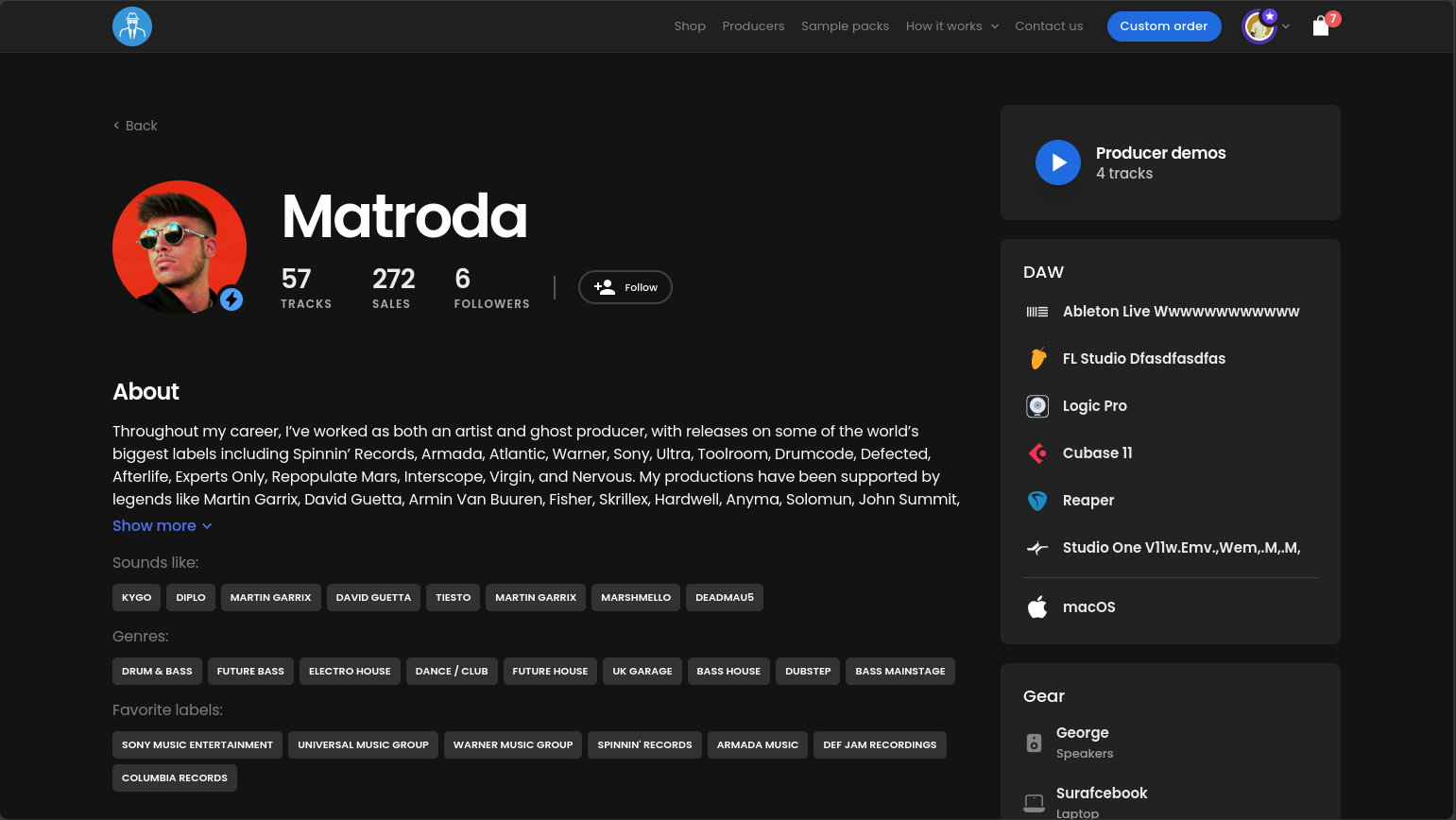Expand About text with Show more
Image resolution: width=1456 pixels, height=820 pixels.
(162, 526)
